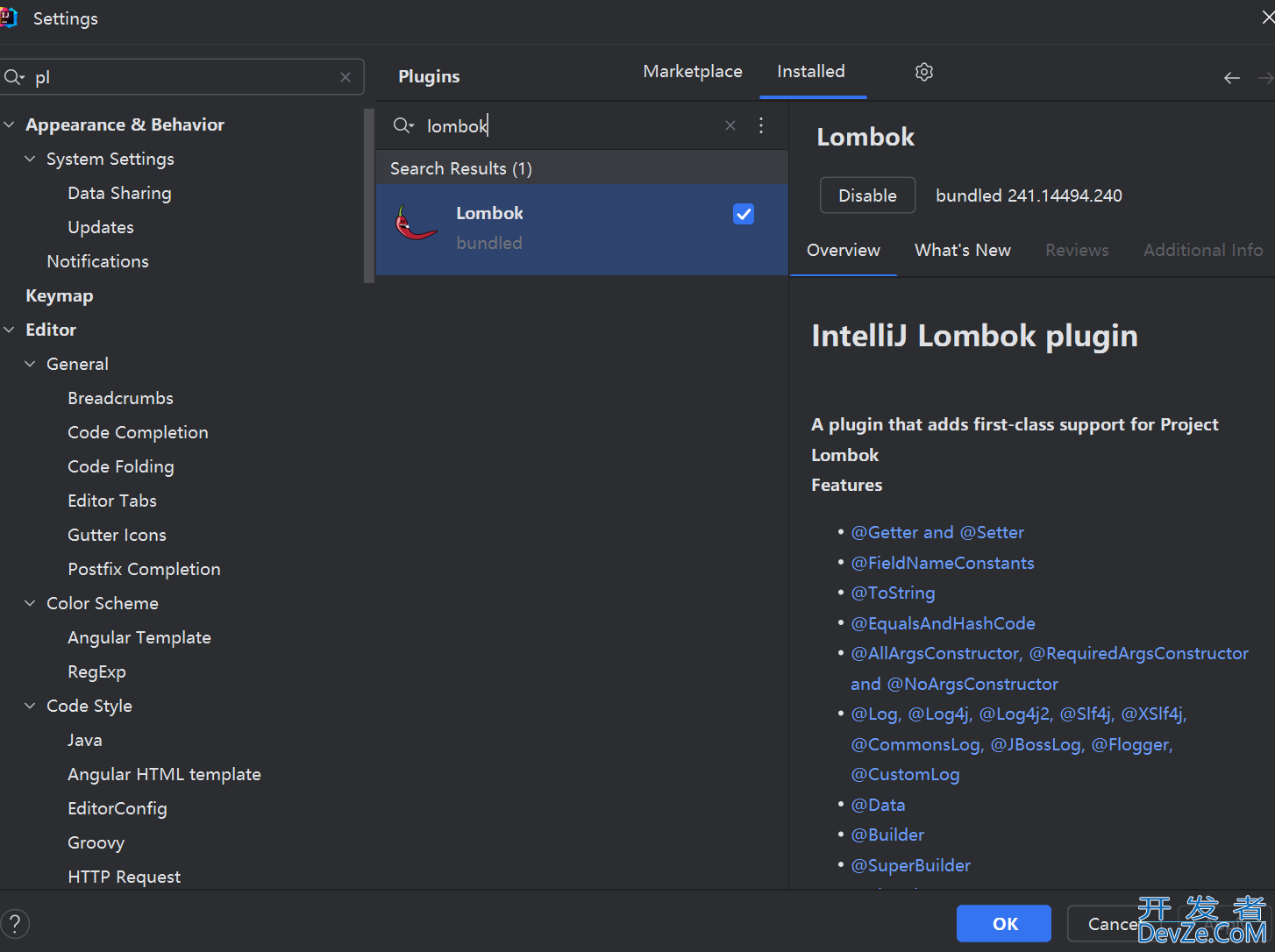Image resolution: width=1275 pixels, height=952 pixels.
Task: Click the plugin search magnifier icon
Action: pos(402,125)
